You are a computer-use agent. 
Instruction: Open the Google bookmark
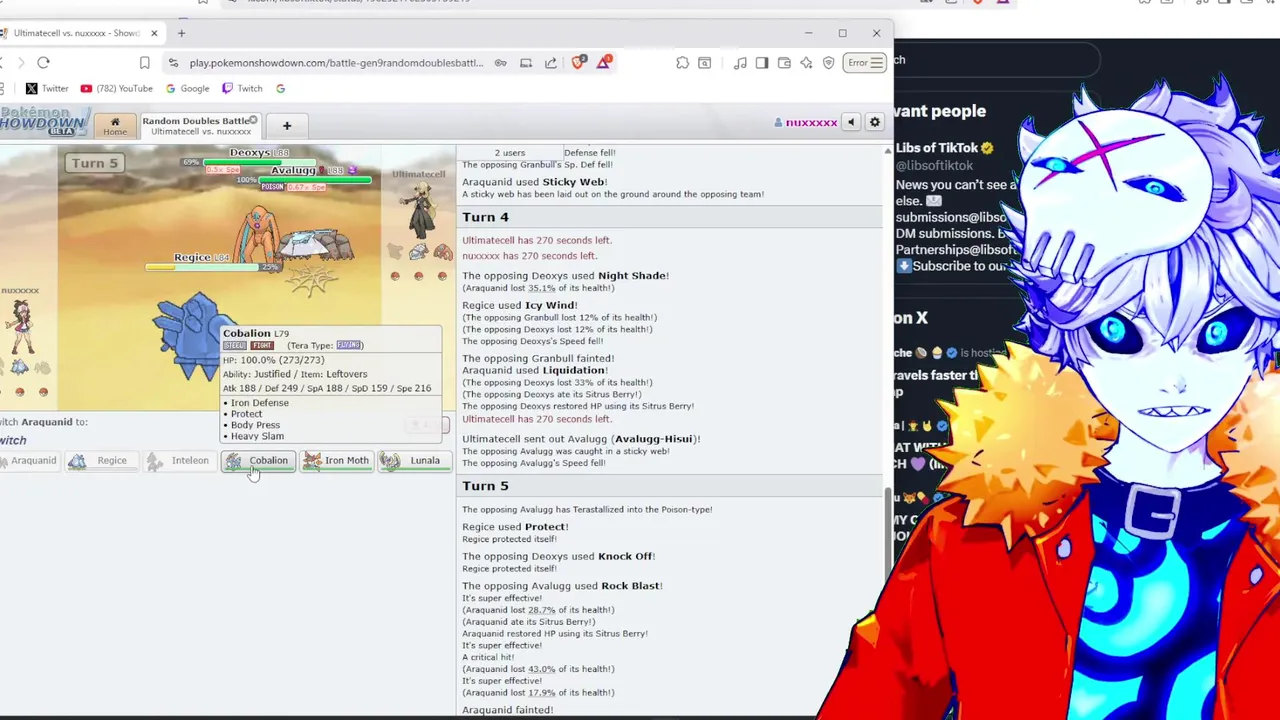pos(187,89)
